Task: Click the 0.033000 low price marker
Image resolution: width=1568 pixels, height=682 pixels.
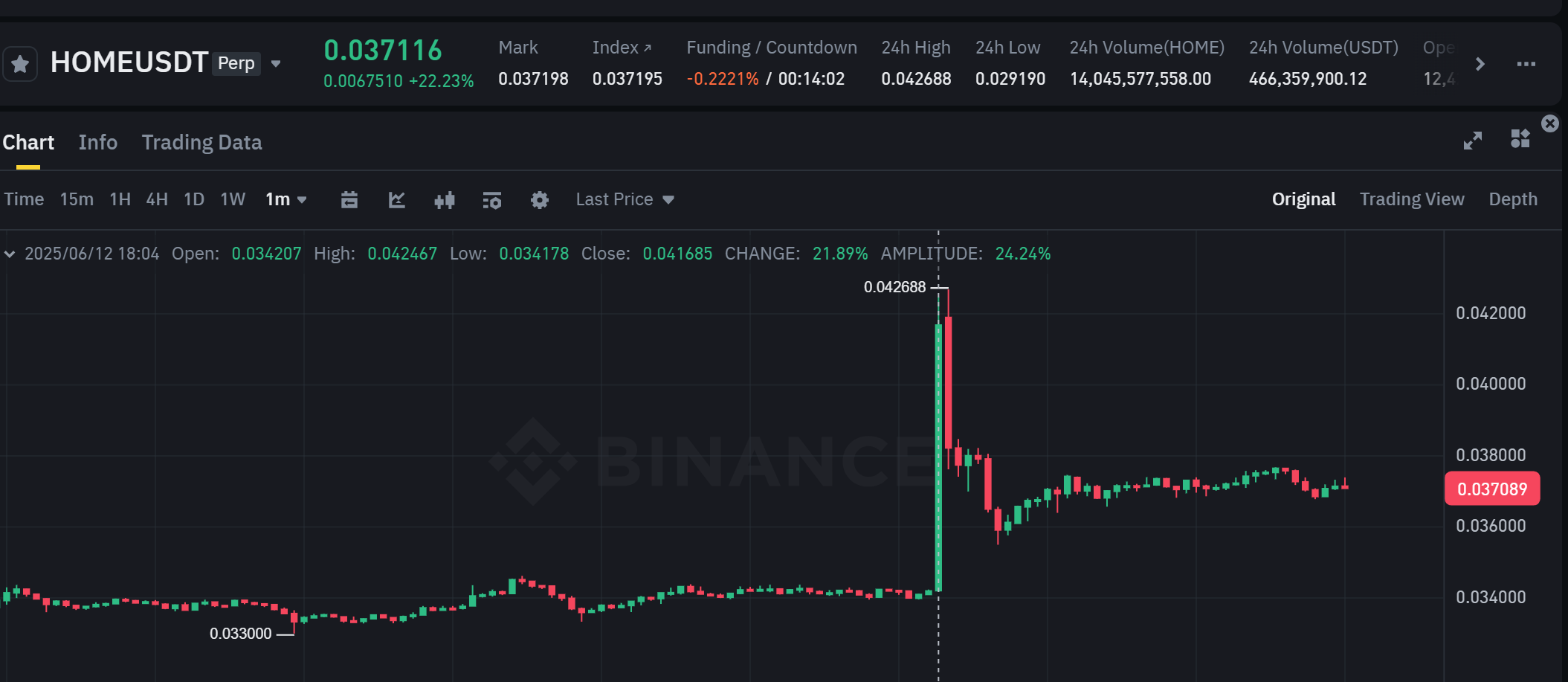Action: (x=241, y=634)
